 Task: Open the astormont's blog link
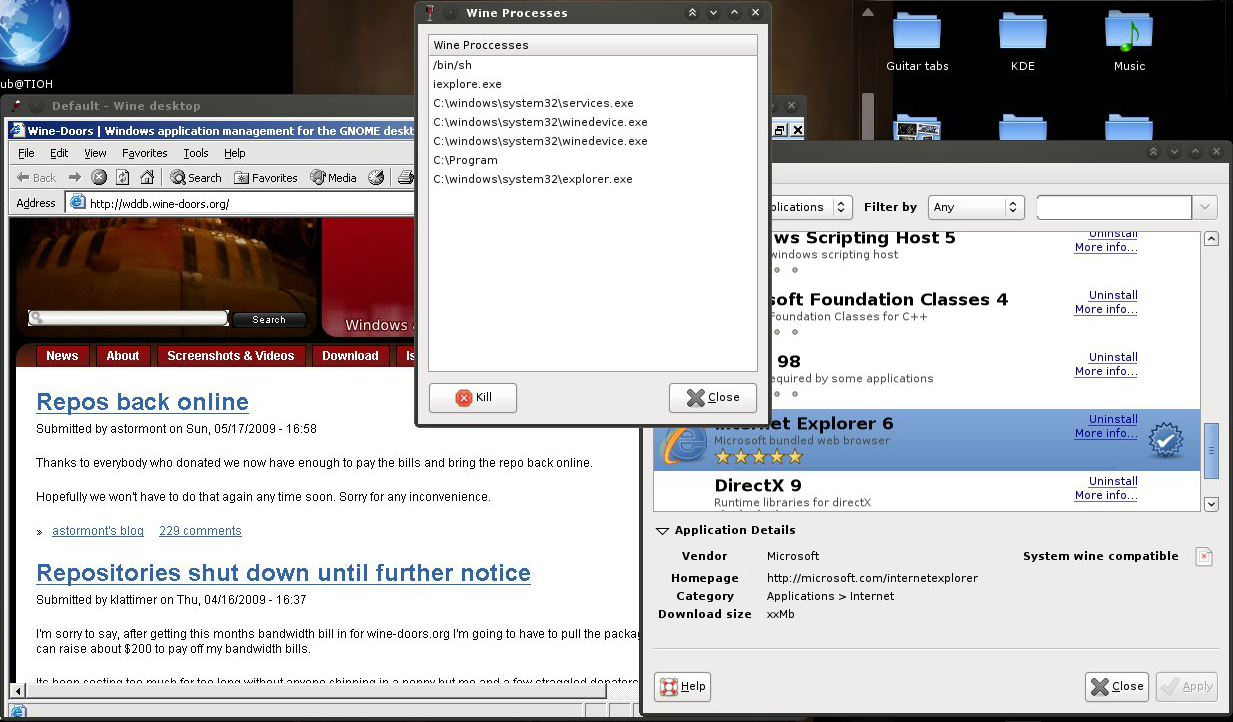point(98,531)
